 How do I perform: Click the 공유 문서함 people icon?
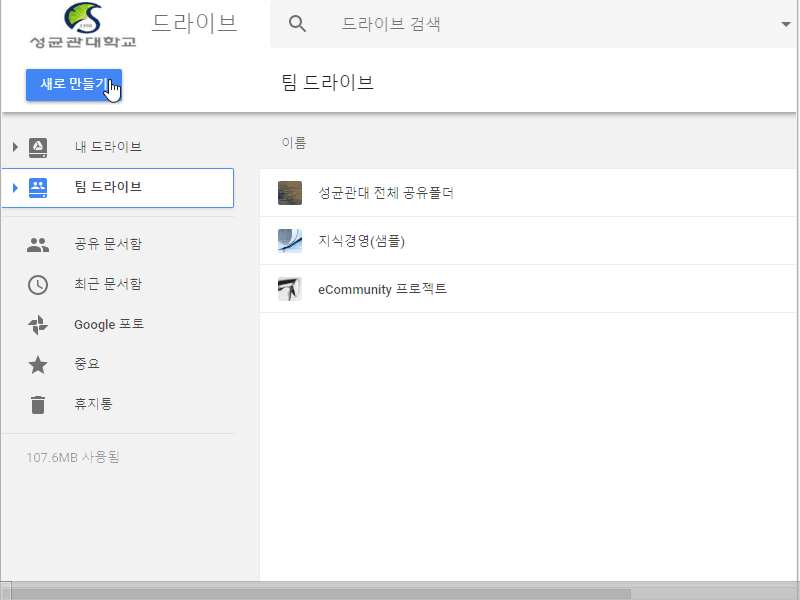[38, 244]
